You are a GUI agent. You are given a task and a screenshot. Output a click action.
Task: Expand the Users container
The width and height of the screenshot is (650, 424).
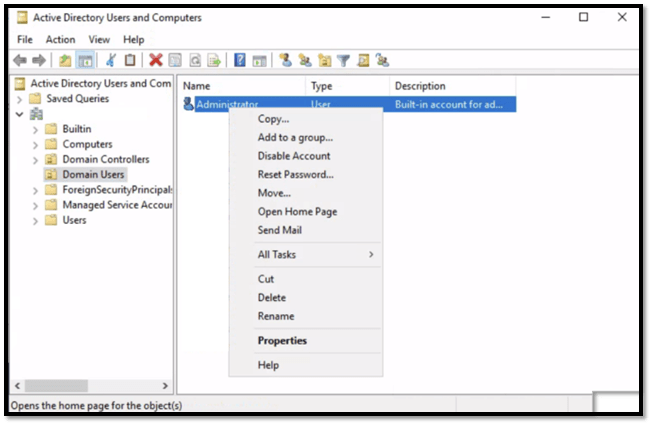[35, 221]
